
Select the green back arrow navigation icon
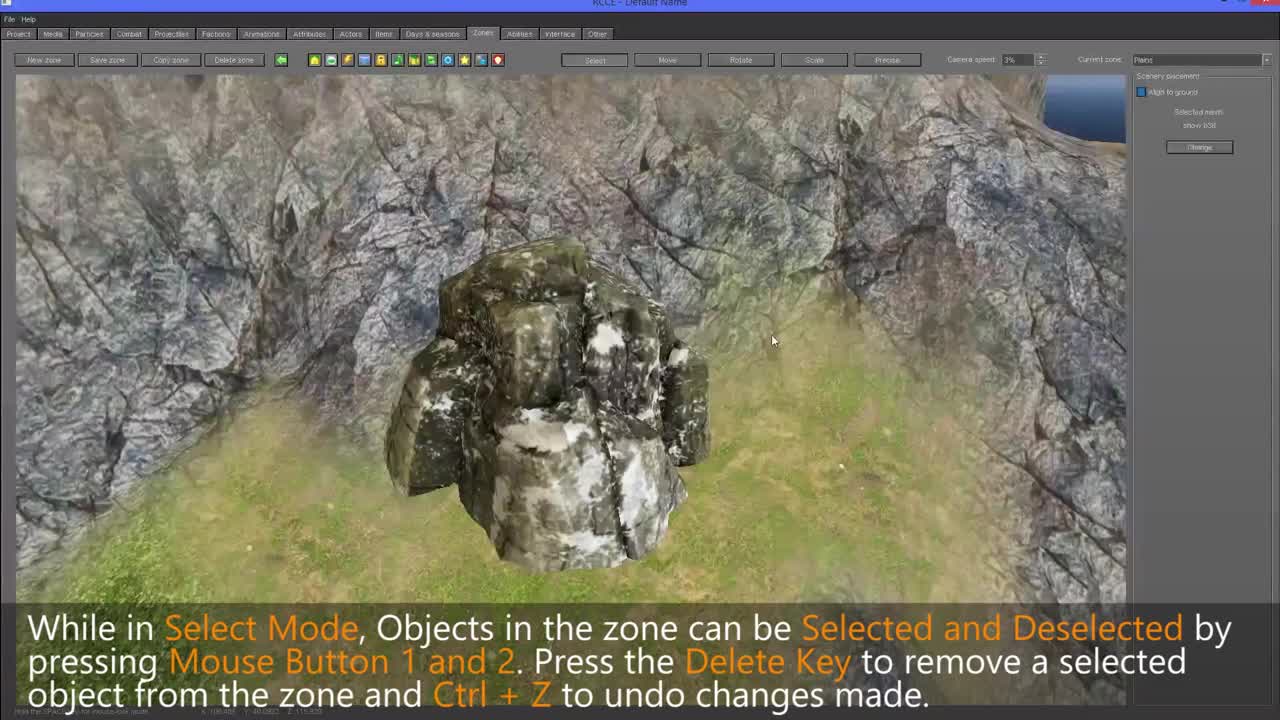pyautogui.click(x=281, y=60)
